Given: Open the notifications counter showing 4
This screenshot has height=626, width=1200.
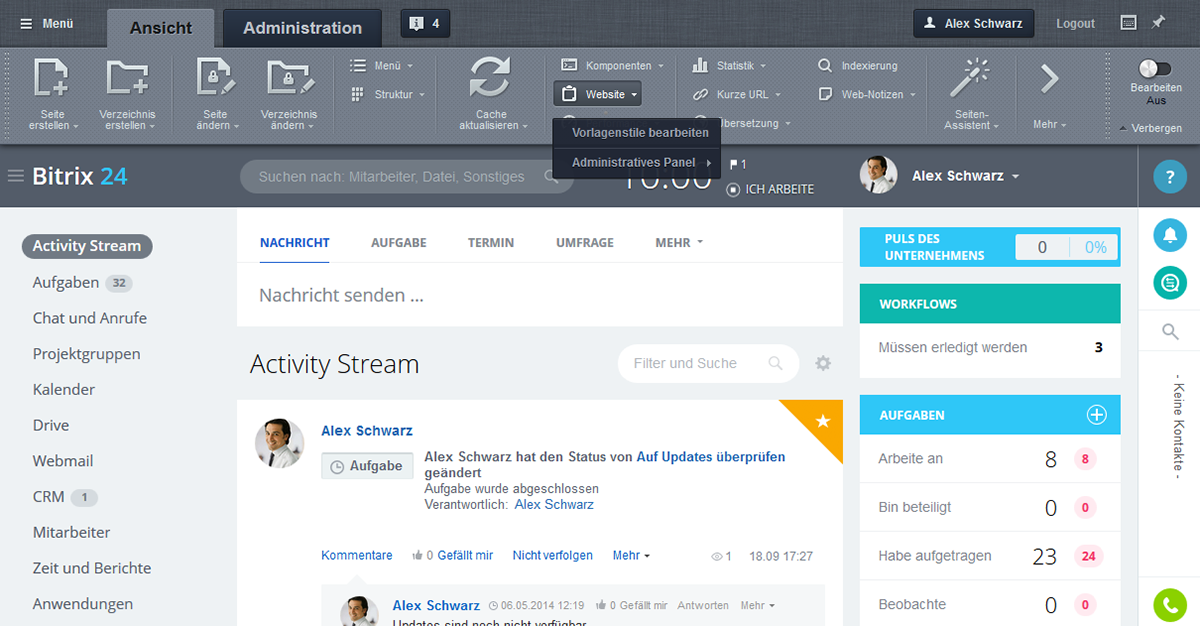Looking at the screenshot, I should point(425,24).
